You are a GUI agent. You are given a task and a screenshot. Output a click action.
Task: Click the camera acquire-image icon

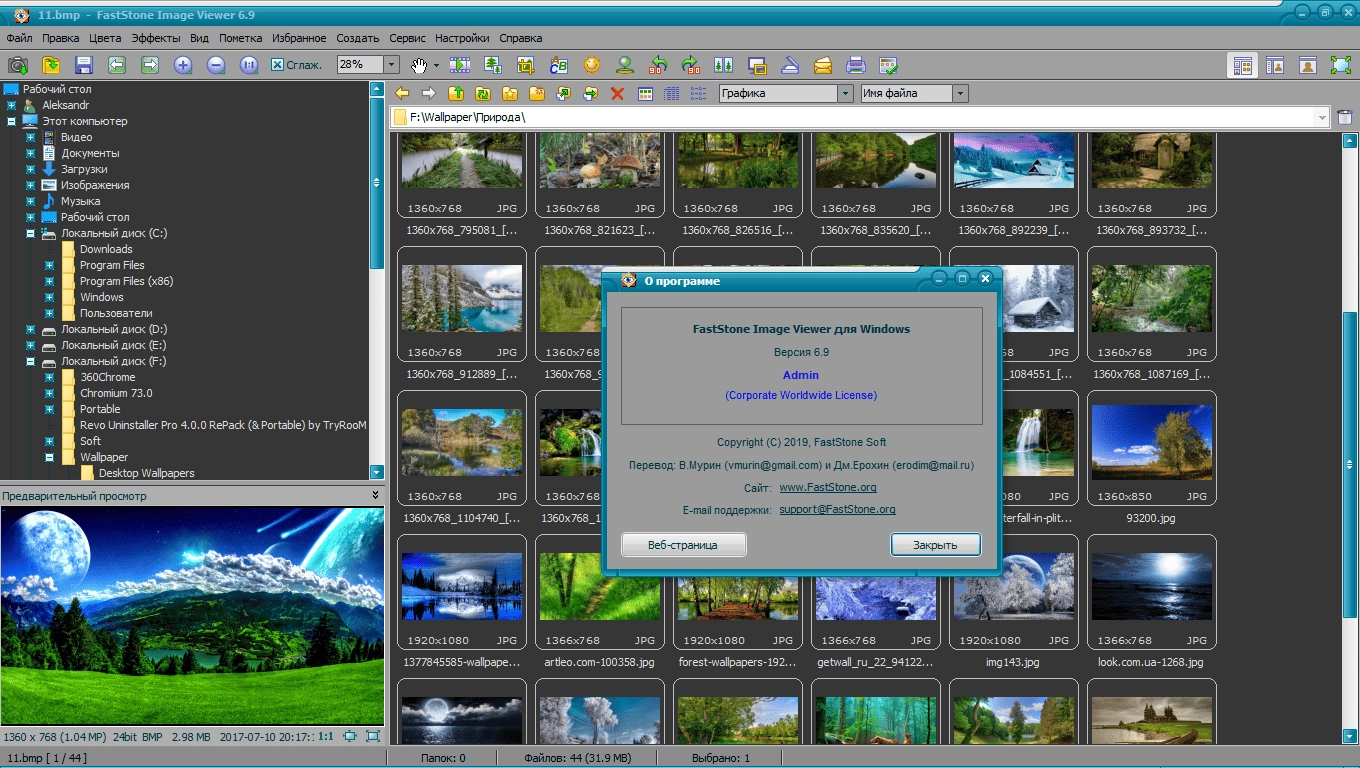point(18,65)
